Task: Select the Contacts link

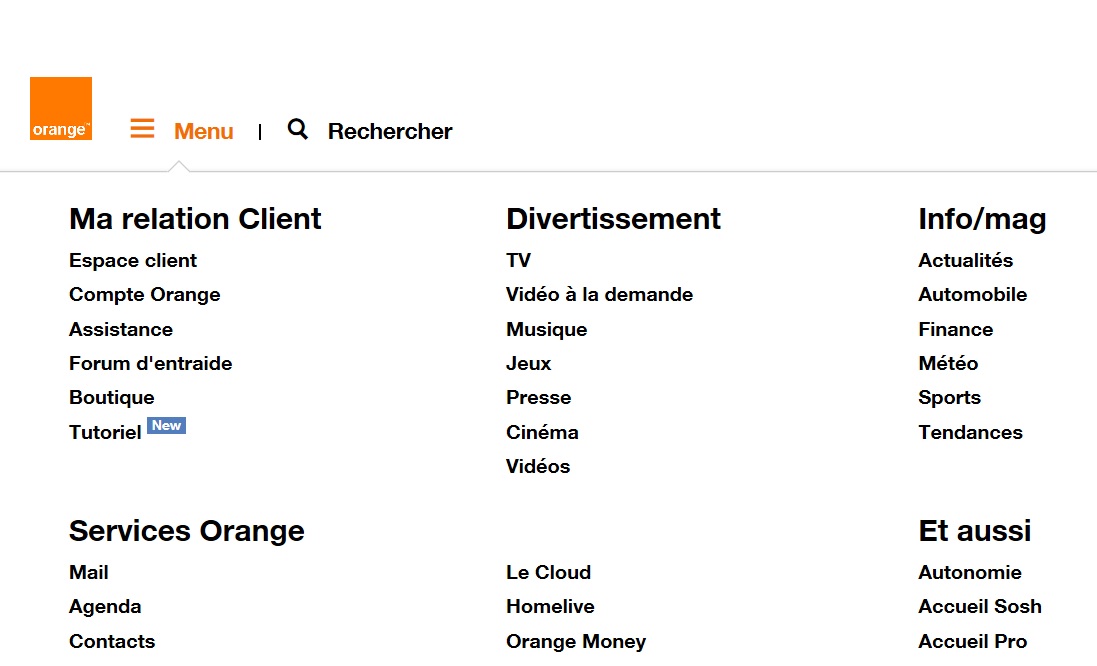Action: pyautogui.click(x=112, y=641)
